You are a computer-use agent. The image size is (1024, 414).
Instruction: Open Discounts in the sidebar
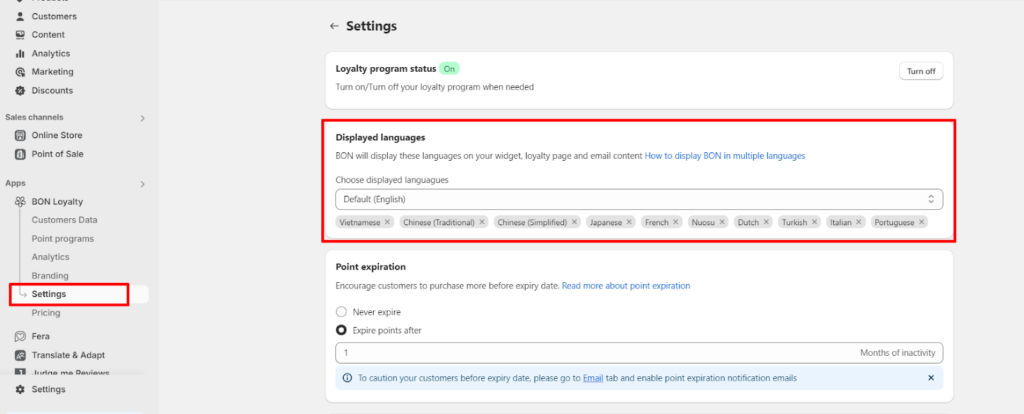click(52, 91)
